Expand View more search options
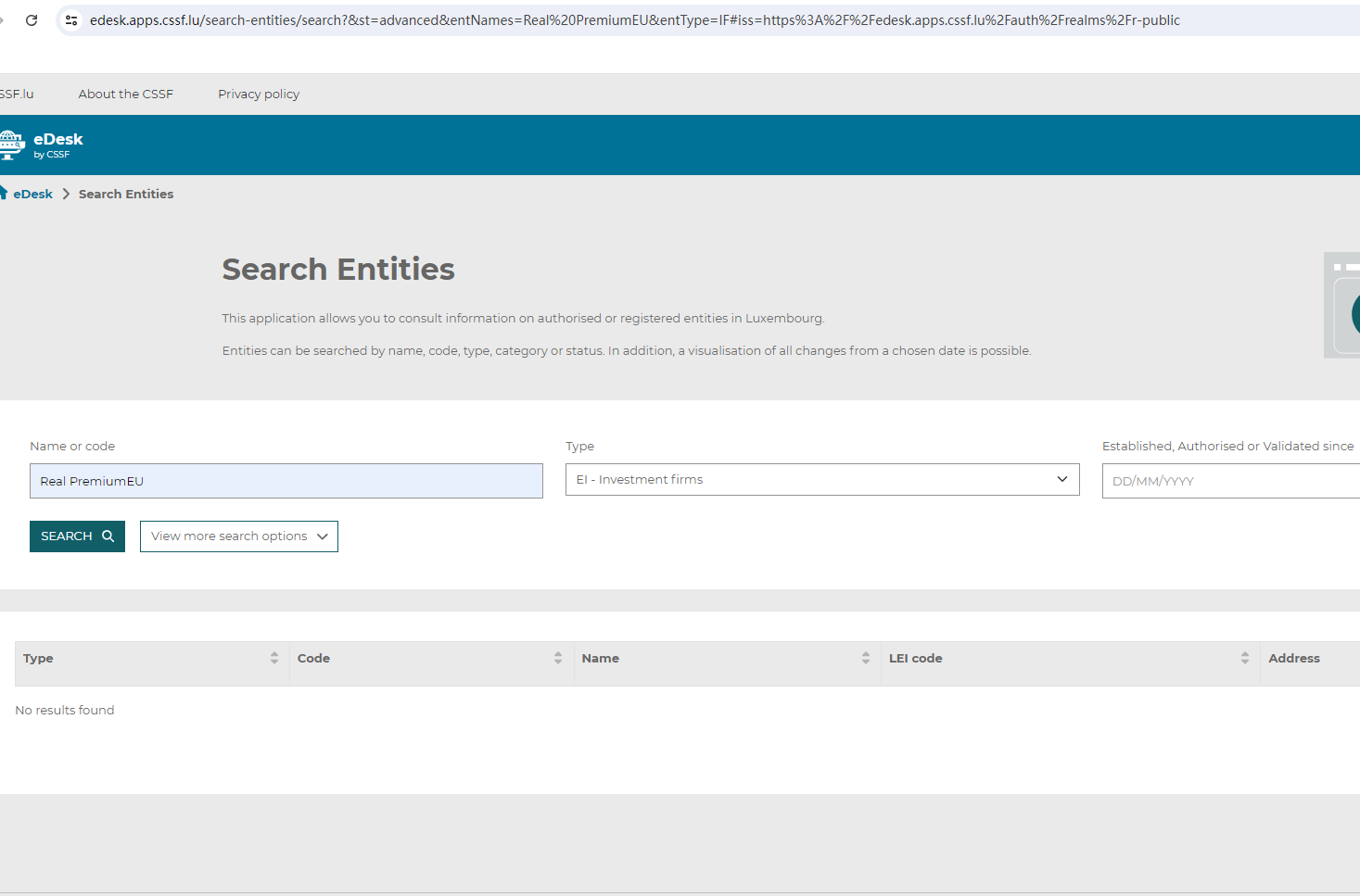 [239, 536]
